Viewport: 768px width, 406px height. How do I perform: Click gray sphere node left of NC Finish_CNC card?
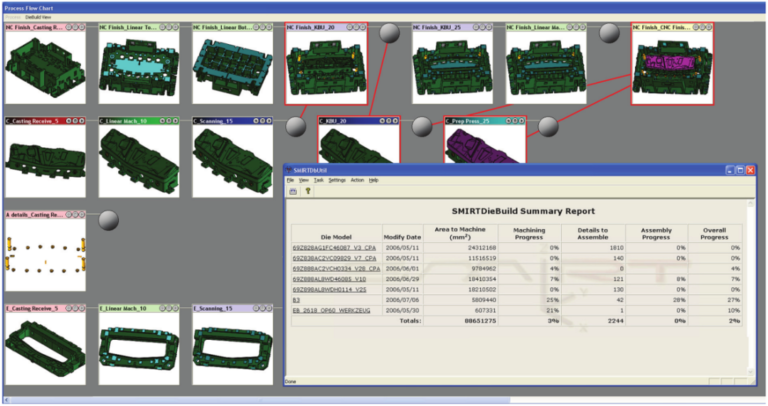pyautogui.click(x=609, y=33)
